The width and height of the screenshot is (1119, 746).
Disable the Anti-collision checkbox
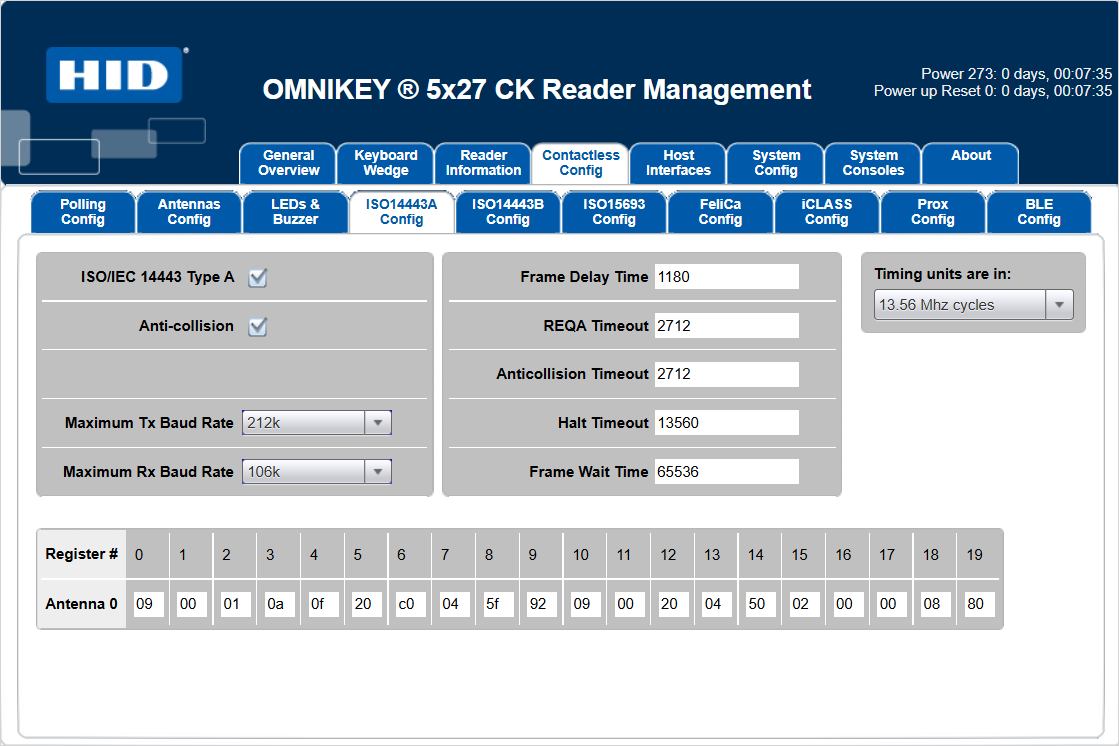pyautogui.click(x=258, y=327)
